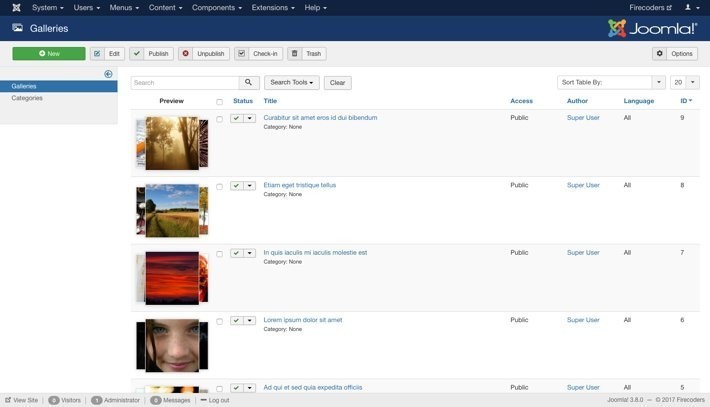Viewport: 710px width, 407px height.
Task: Click the Edit pencil icon
Action: 97,53
